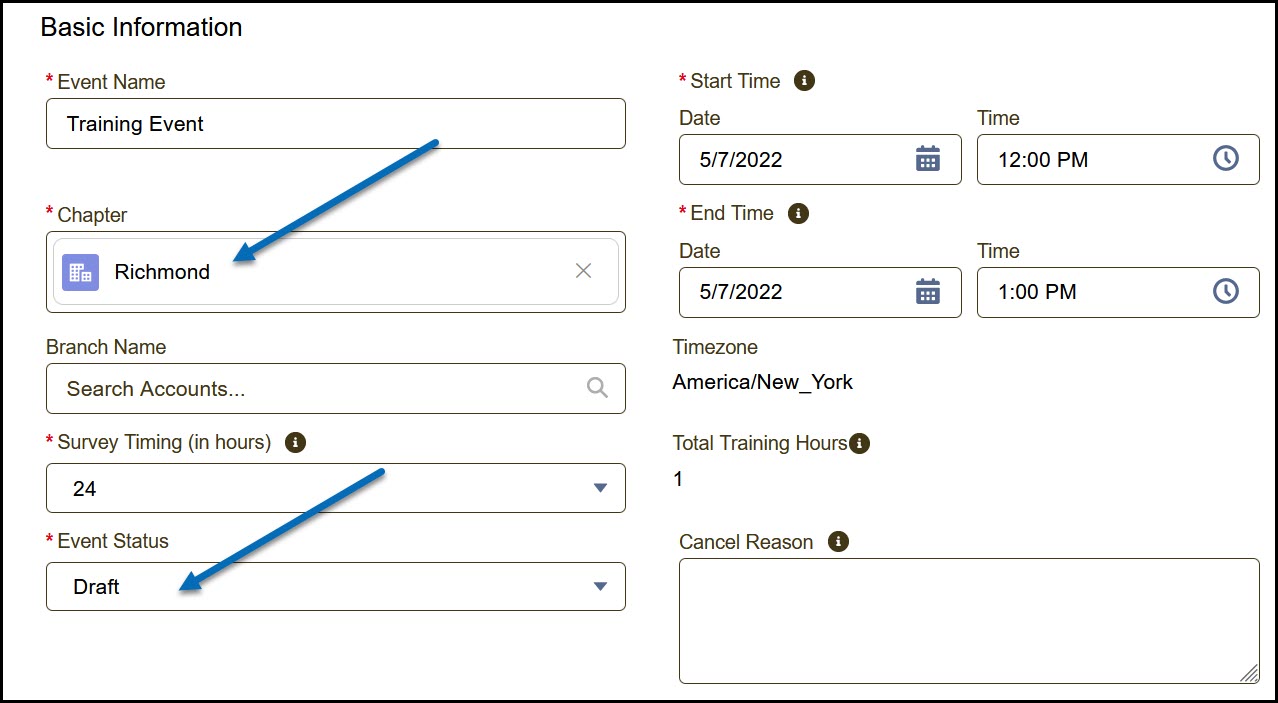Show the Start Time info tooltip
The image size is (1278, 703).
804,81
